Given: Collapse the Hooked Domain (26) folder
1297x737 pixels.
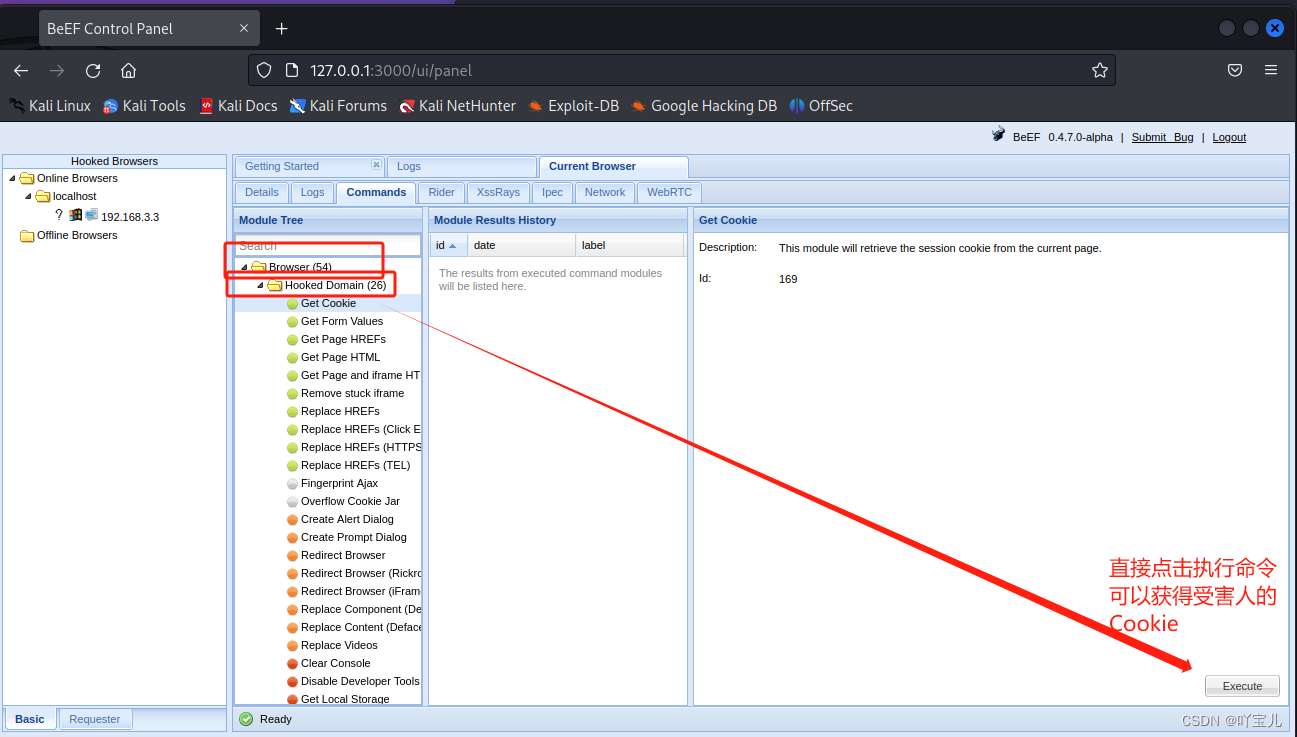Looking at the screenshot, I should [x=258, y=285].
